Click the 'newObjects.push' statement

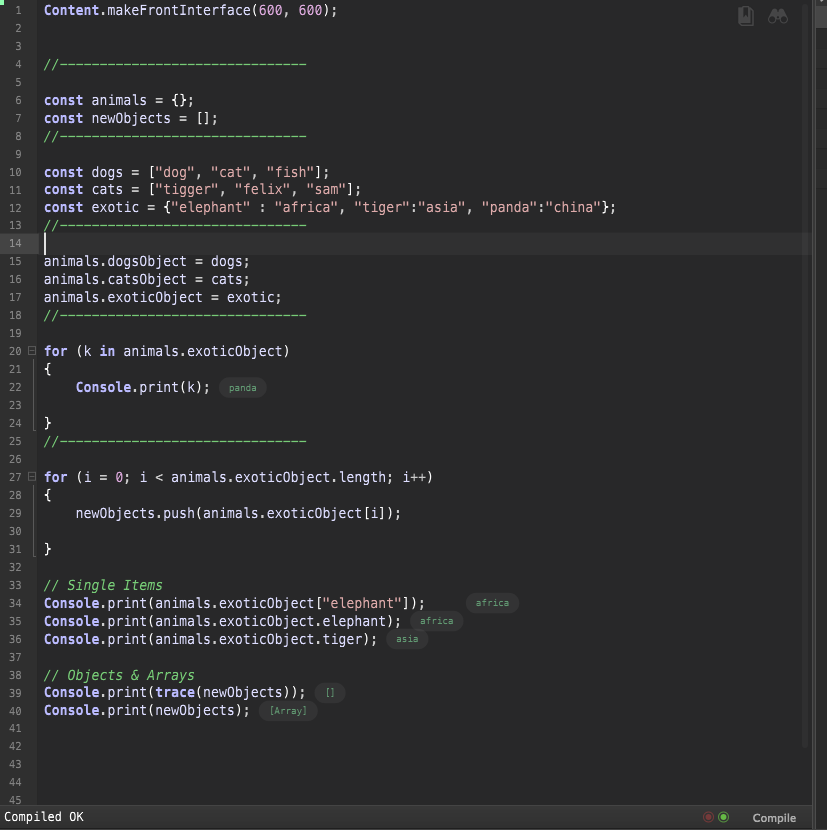pos(238,513)
